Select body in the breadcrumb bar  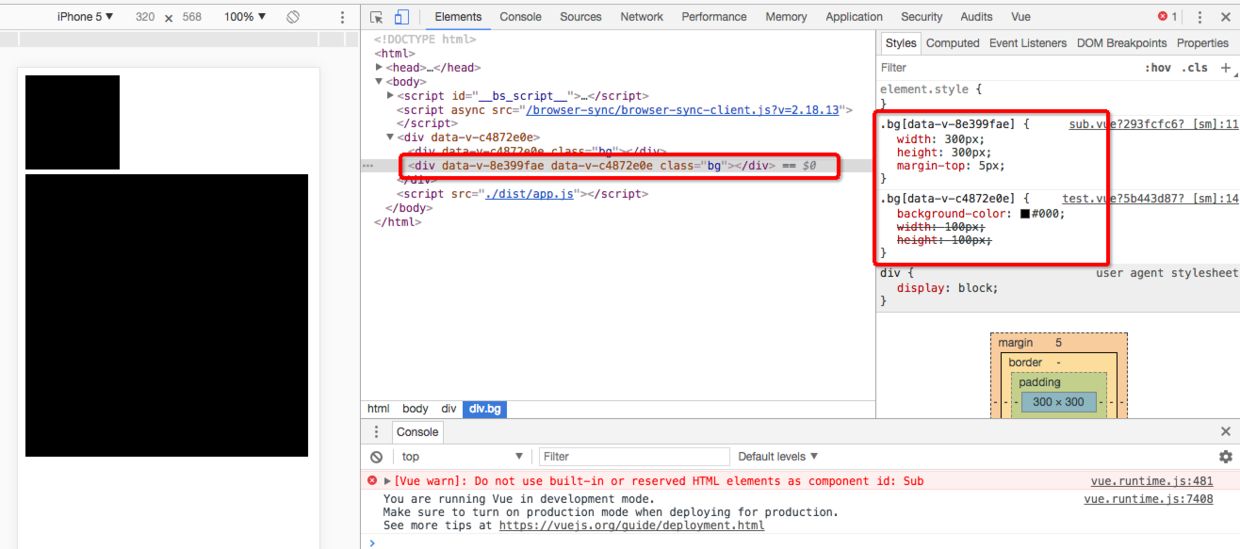(415, 409)
